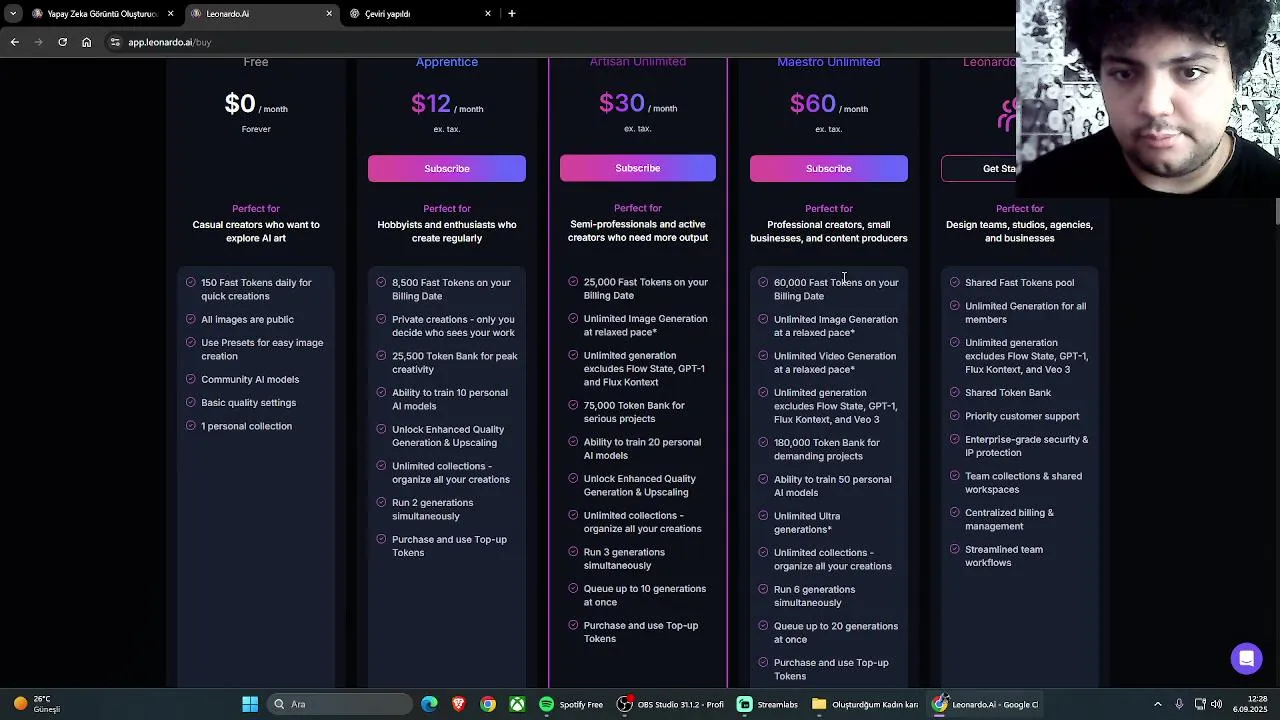Close the Leonardo.Ai tab
This screenshot has height=720, width=1280.
tap(329, 14)
